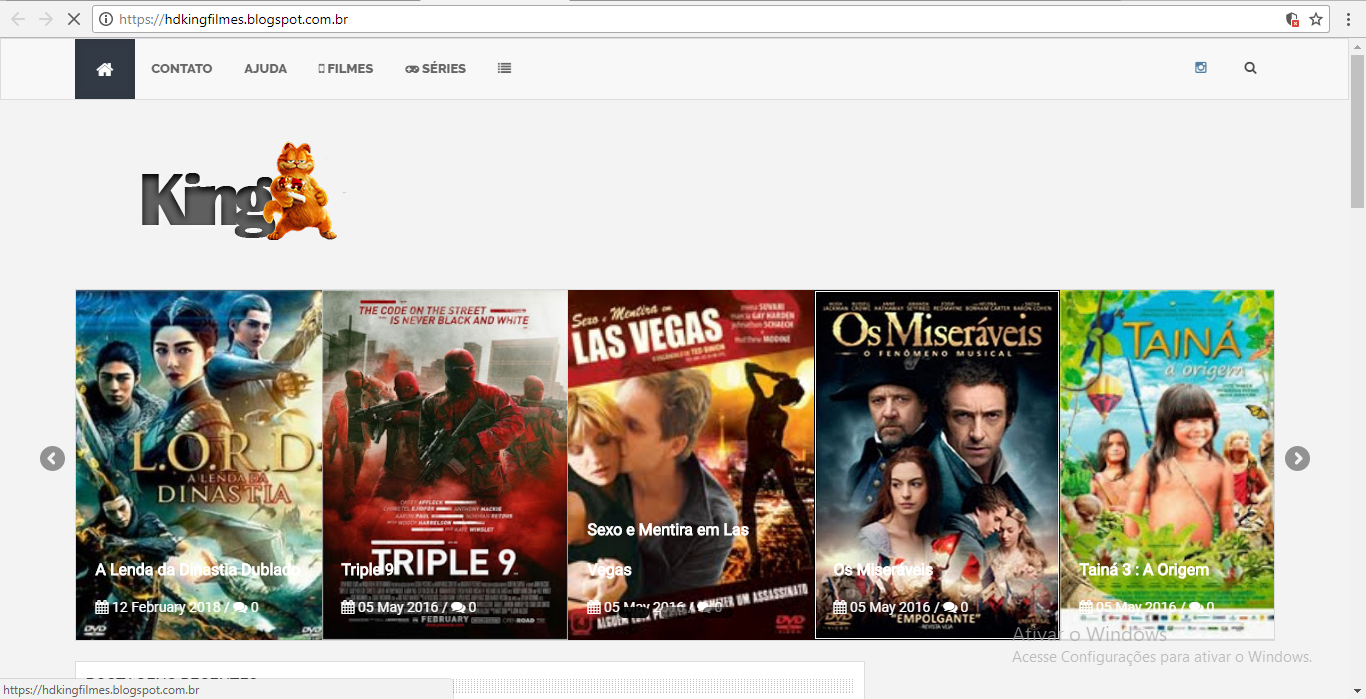This screenshot has height=699, width=1366.
Task: Open the AJUDA menu item
Action: (265, 69)
